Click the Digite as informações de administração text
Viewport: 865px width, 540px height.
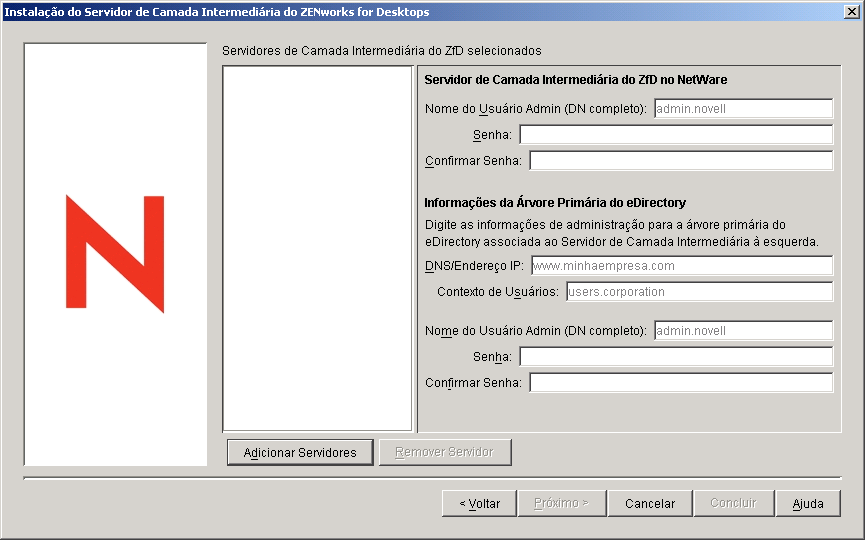[x=622, y=233]
